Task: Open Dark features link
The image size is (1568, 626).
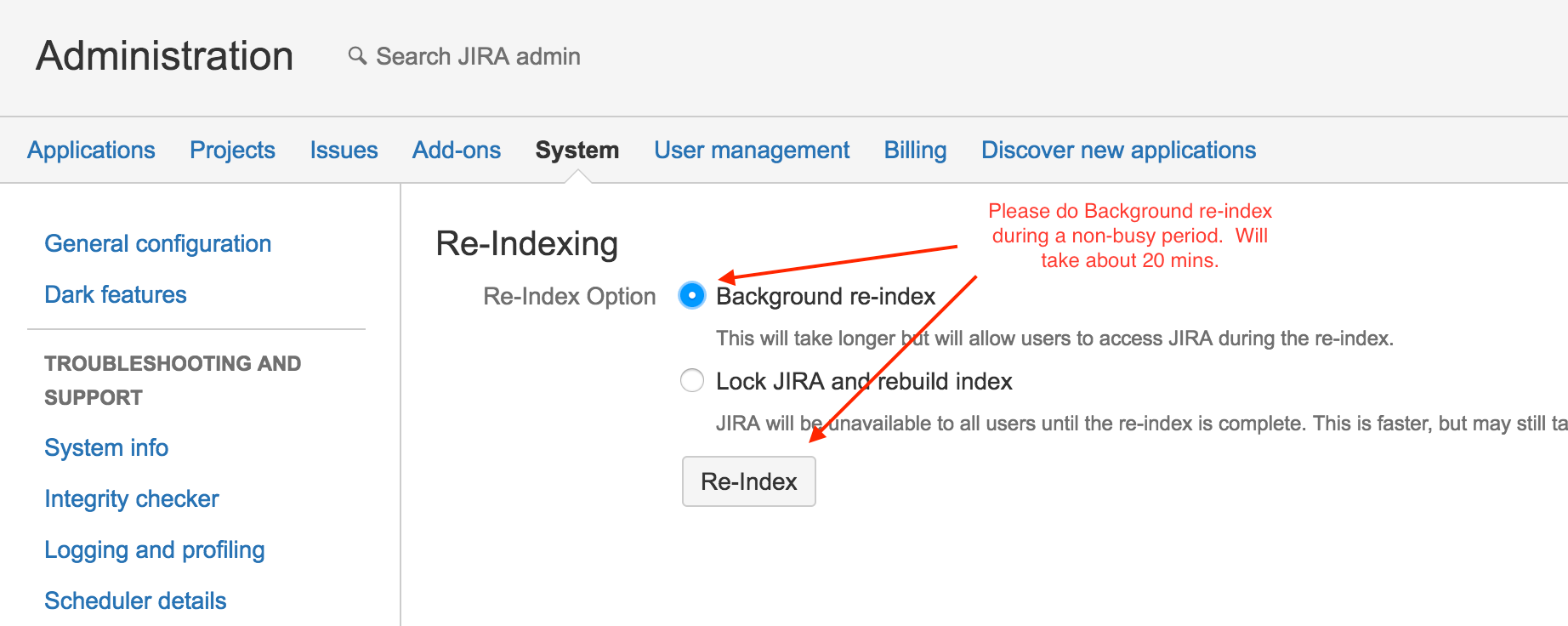Action: pyautogui.click(x=116, y=294)
